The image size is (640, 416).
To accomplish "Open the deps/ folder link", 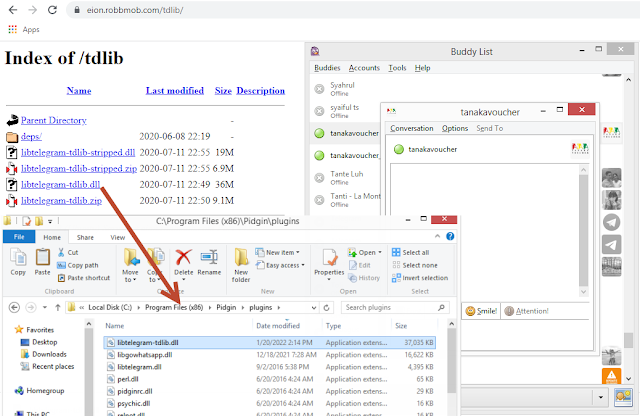I will (31, 136).
